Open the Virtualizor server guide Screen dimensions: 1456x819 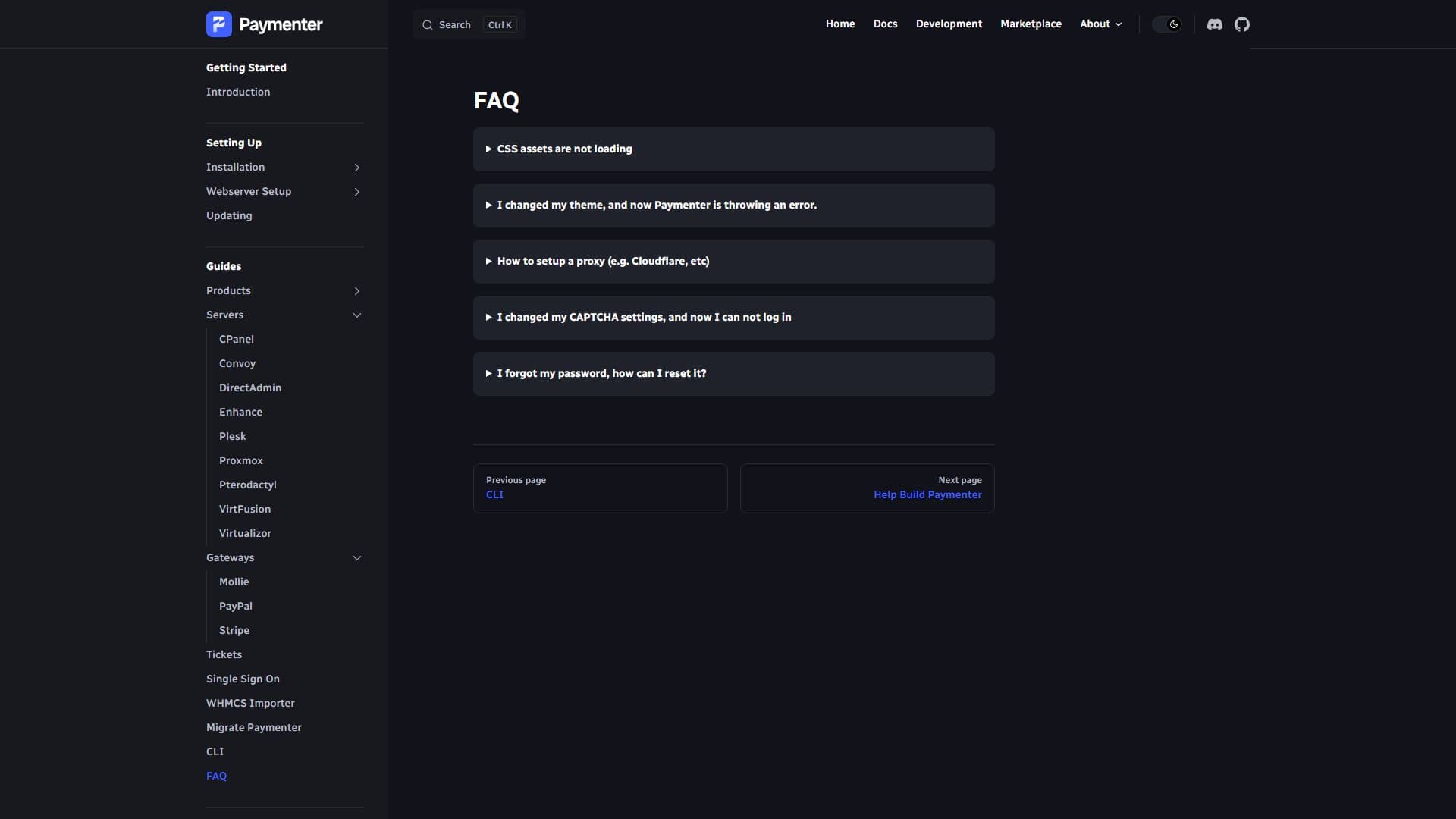coord(245,533)
